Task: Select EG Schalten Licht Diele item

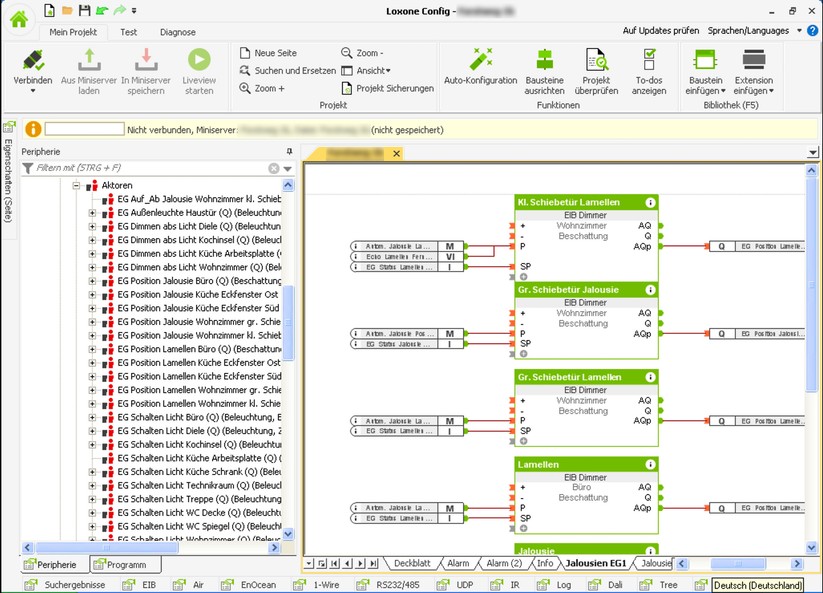Action: [199, 431]
